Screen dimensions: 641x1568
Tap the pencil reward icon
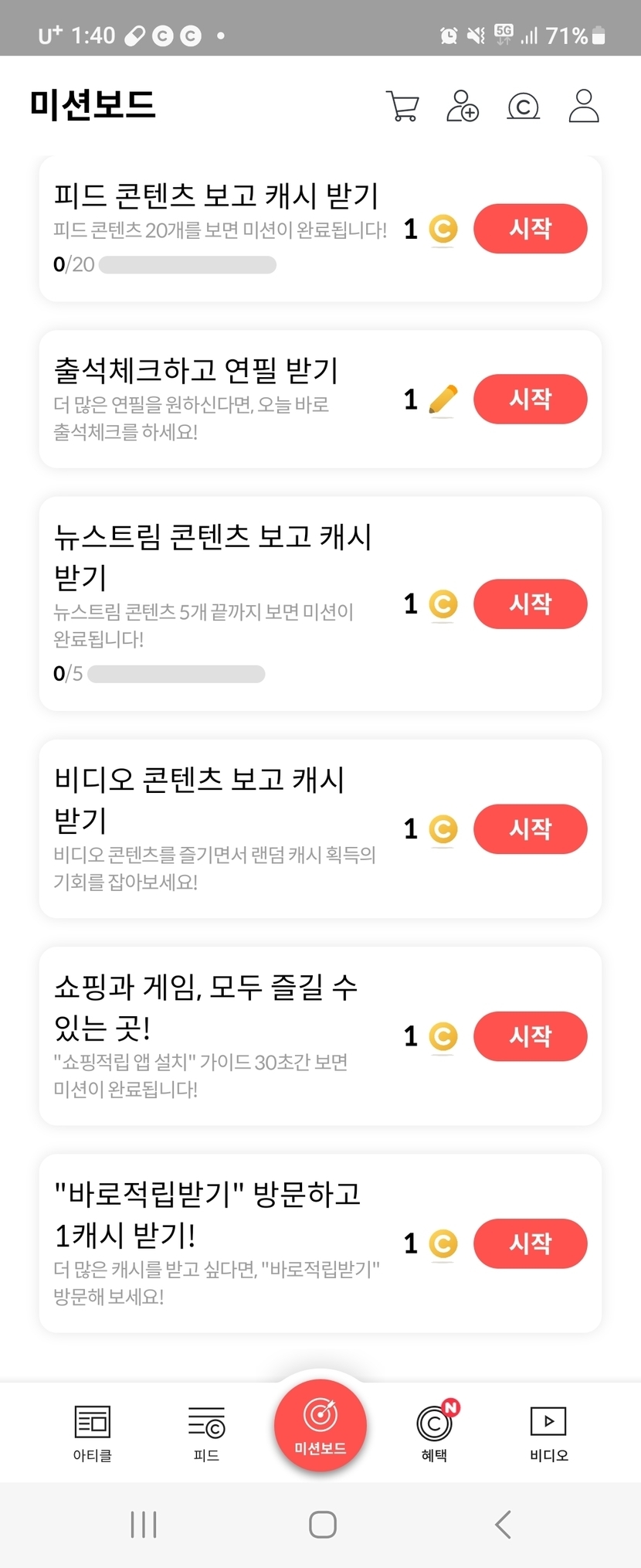[443, 400]
